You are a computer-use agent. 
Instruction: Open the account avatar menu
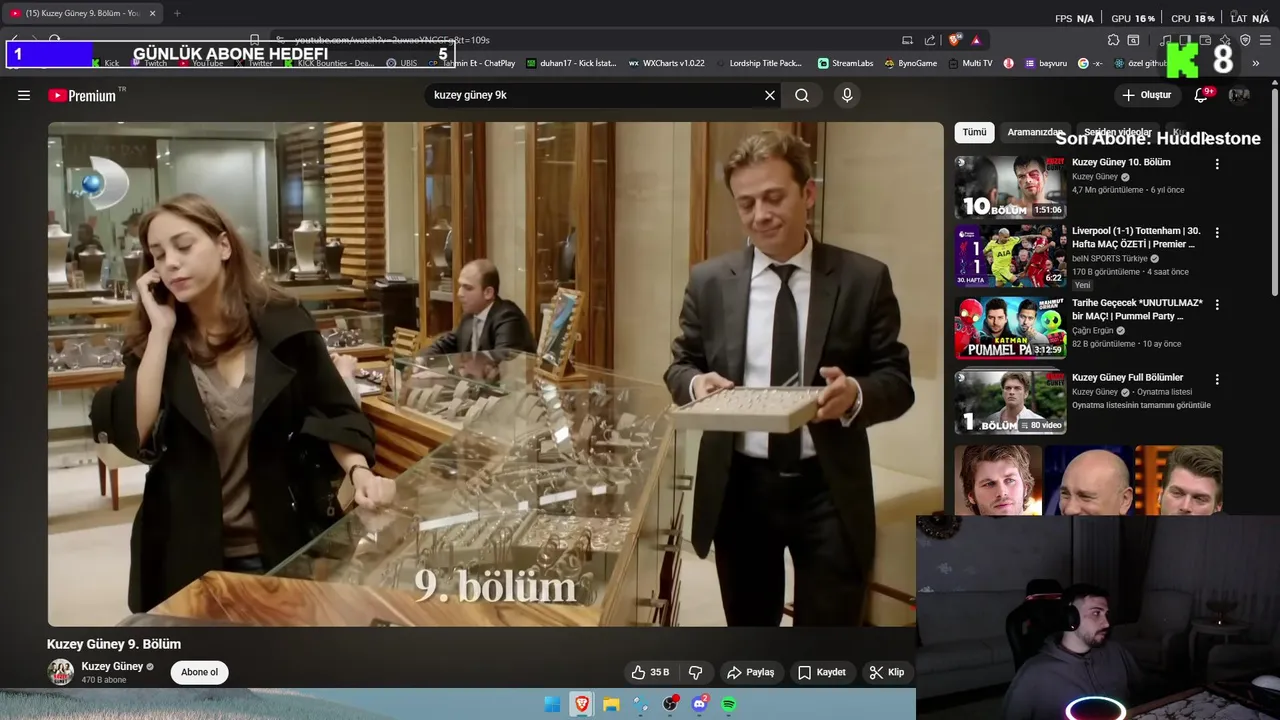1239,95
